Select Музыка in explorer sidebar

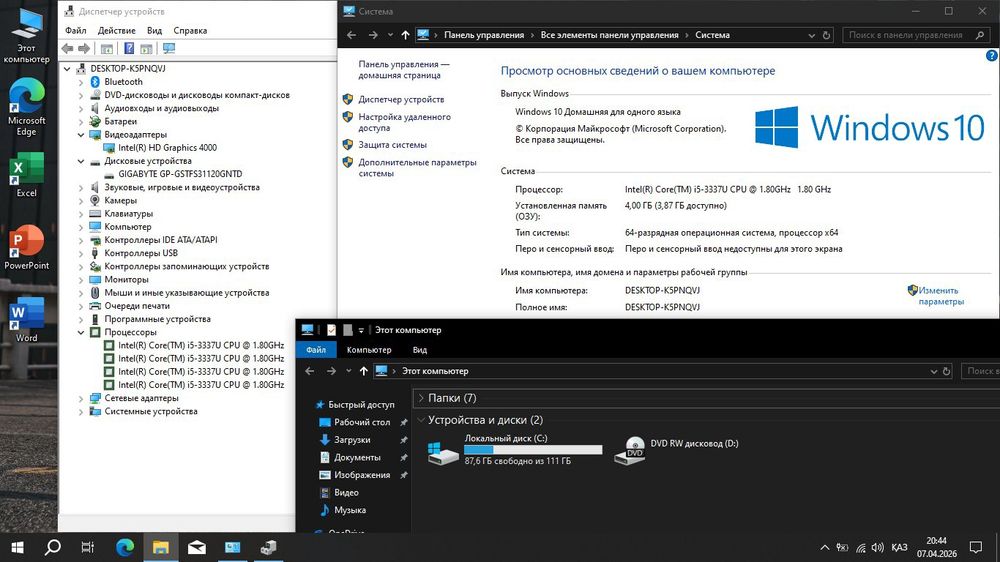[x=349, y=510]
